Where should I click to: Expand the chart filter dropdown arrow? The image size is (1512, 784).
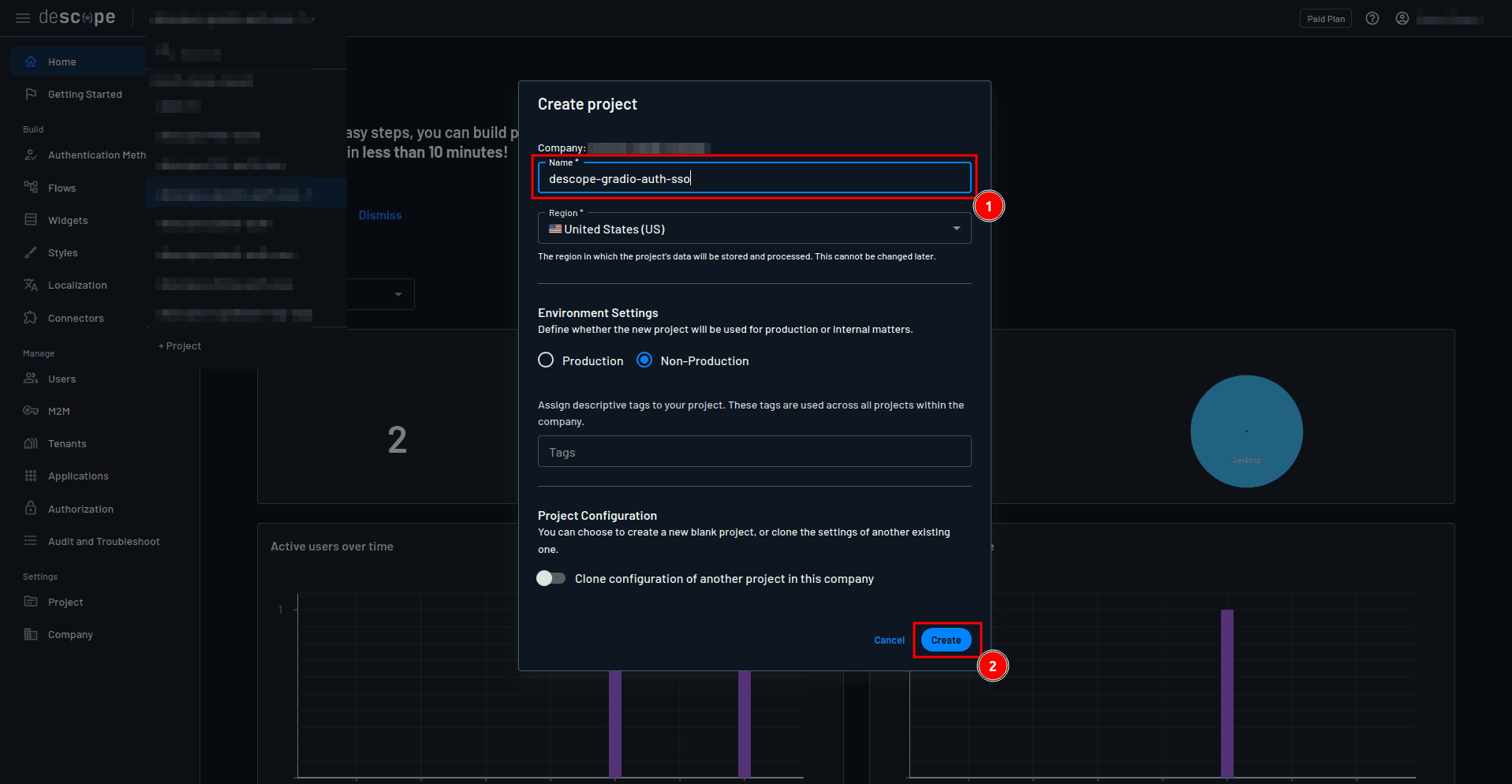pyautogui.click(x=398, y=293)
